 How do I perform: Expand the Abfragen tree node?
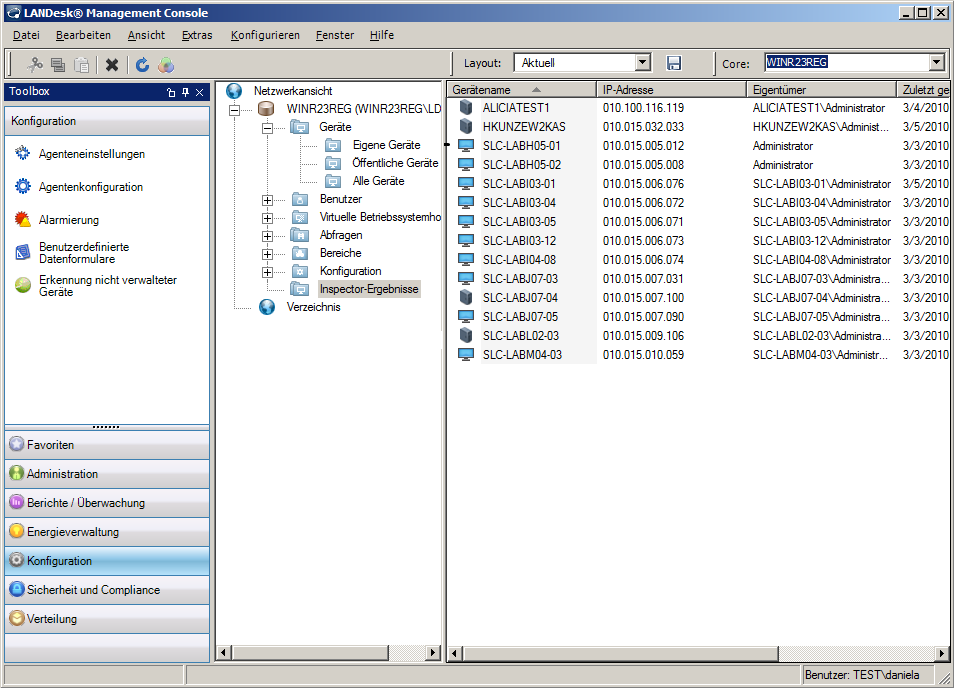(267, 236)
